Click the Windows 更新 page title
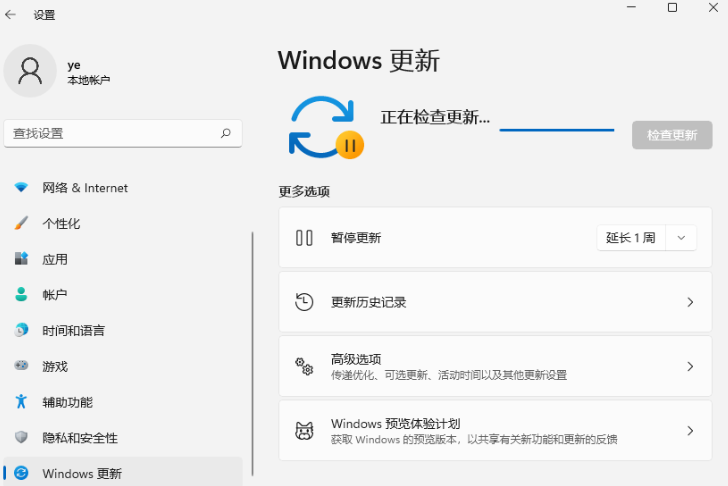This screenshot has height=486, width=728. (x=358, y=60)
